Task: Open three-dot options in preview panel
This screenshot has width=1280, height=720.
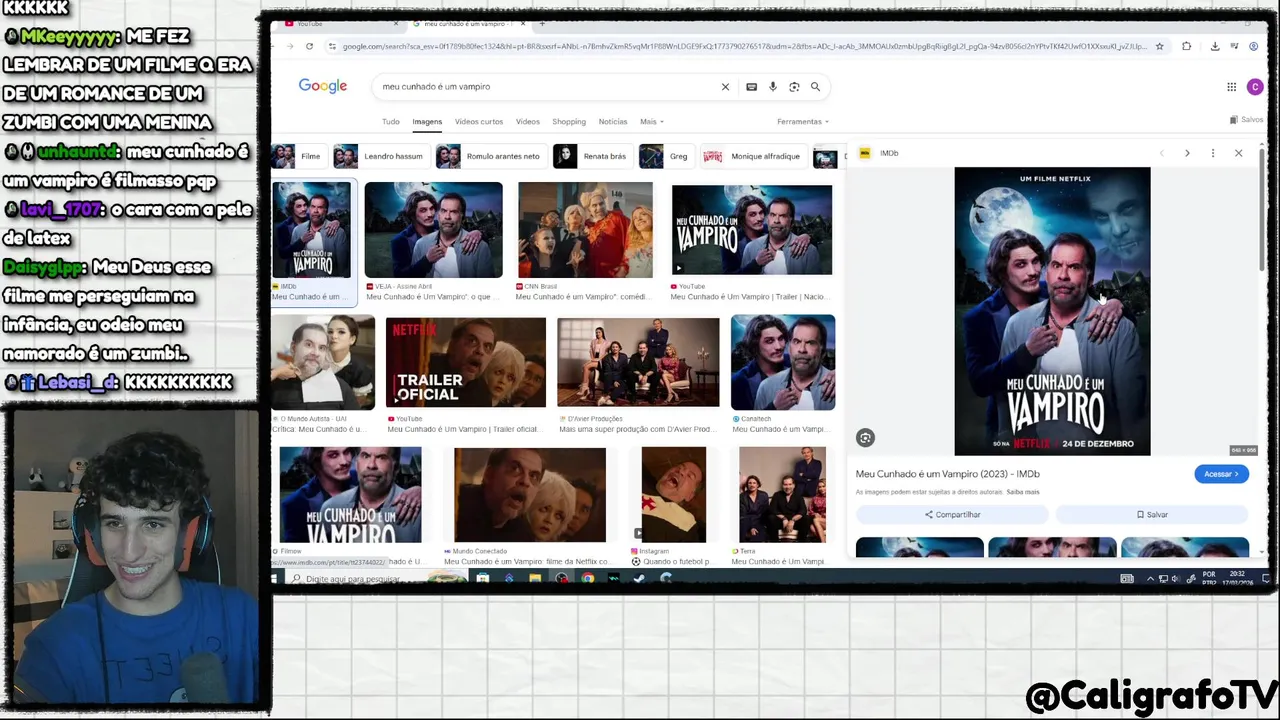Action: [1212, 153]
